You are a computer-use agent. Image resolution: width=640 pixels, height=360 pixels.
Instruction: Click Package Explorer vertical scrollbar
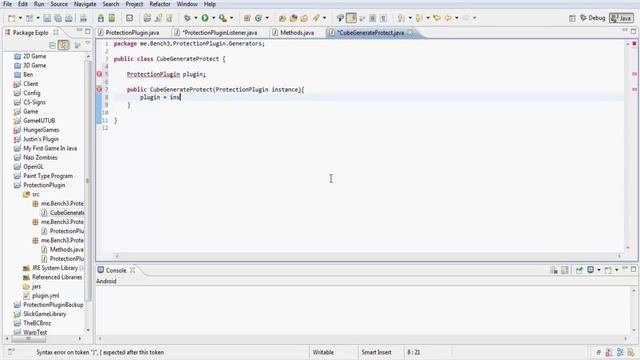(88, 181)
